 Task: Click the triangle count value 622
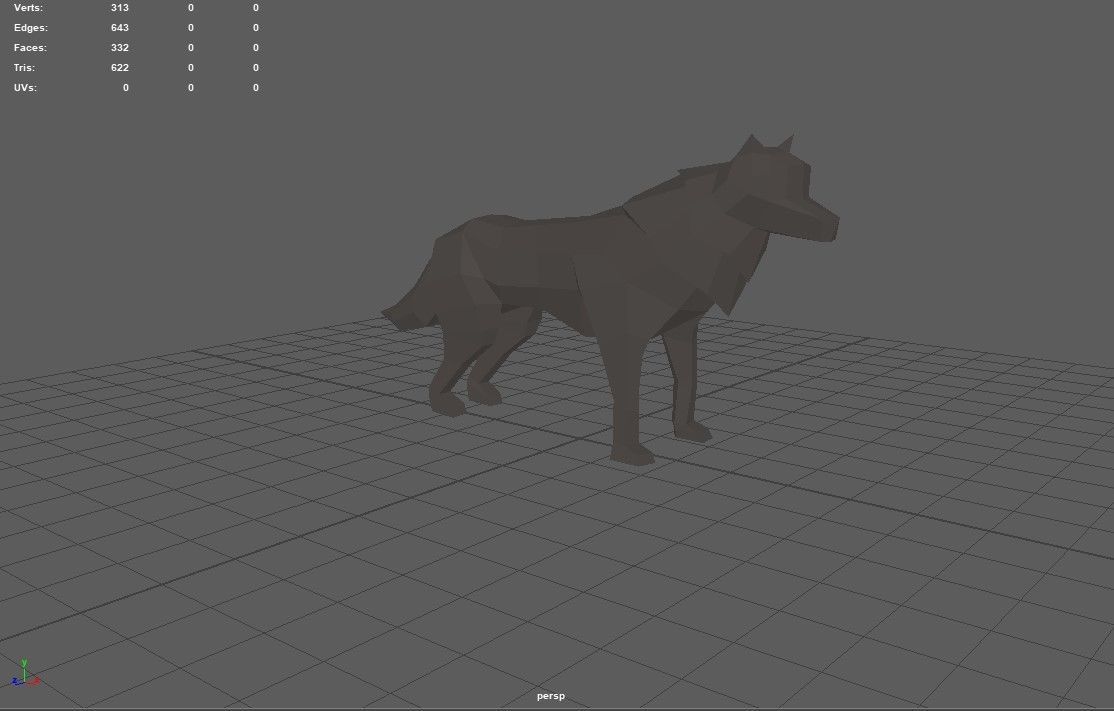(x=119, y=67)
